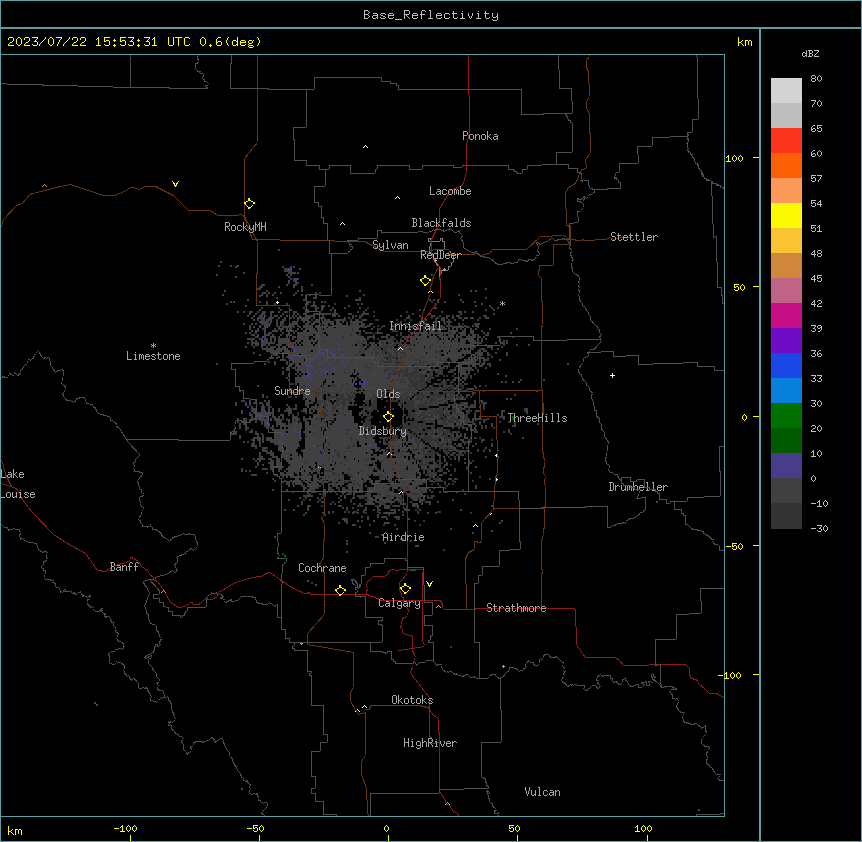
Task: Click the -30 value on the dBZ scale
Action: [x=819, y=528]
